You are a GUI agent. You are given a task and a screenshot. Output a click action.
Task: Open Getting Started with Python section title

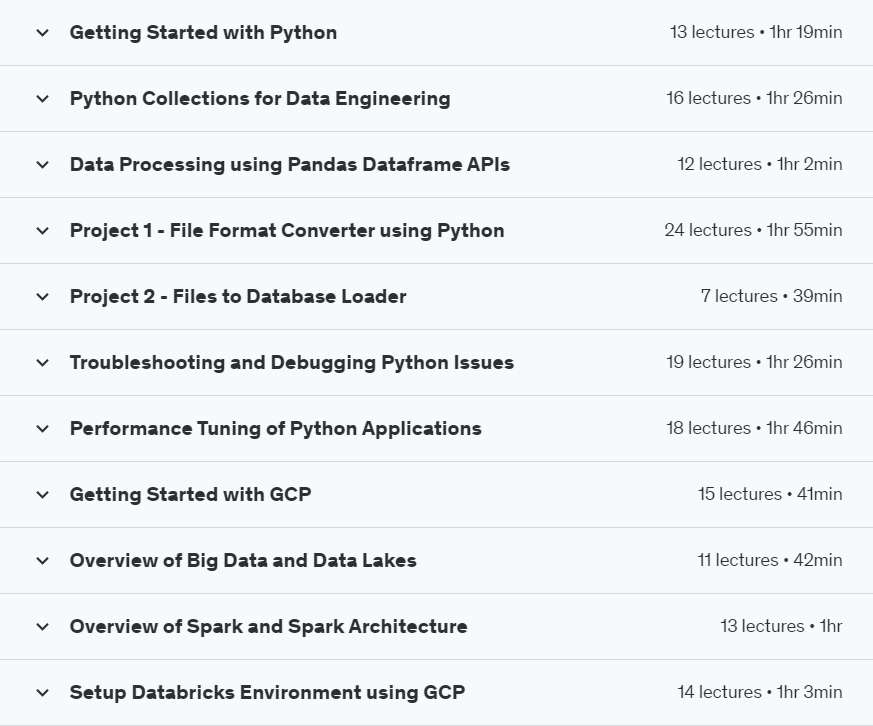coord(203,33)
